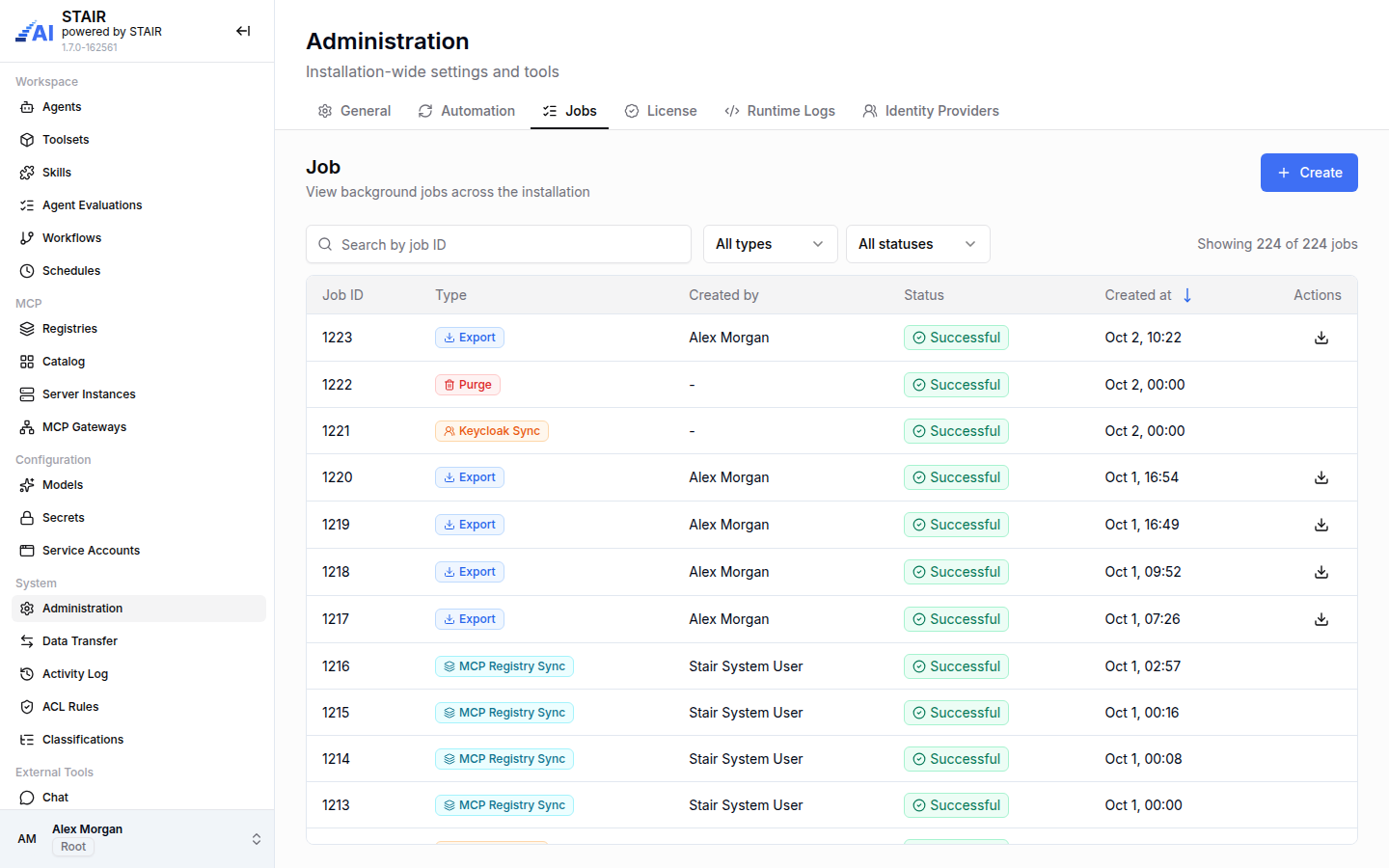
Task: Download export for job 1219
Action: pos(1321,525)
